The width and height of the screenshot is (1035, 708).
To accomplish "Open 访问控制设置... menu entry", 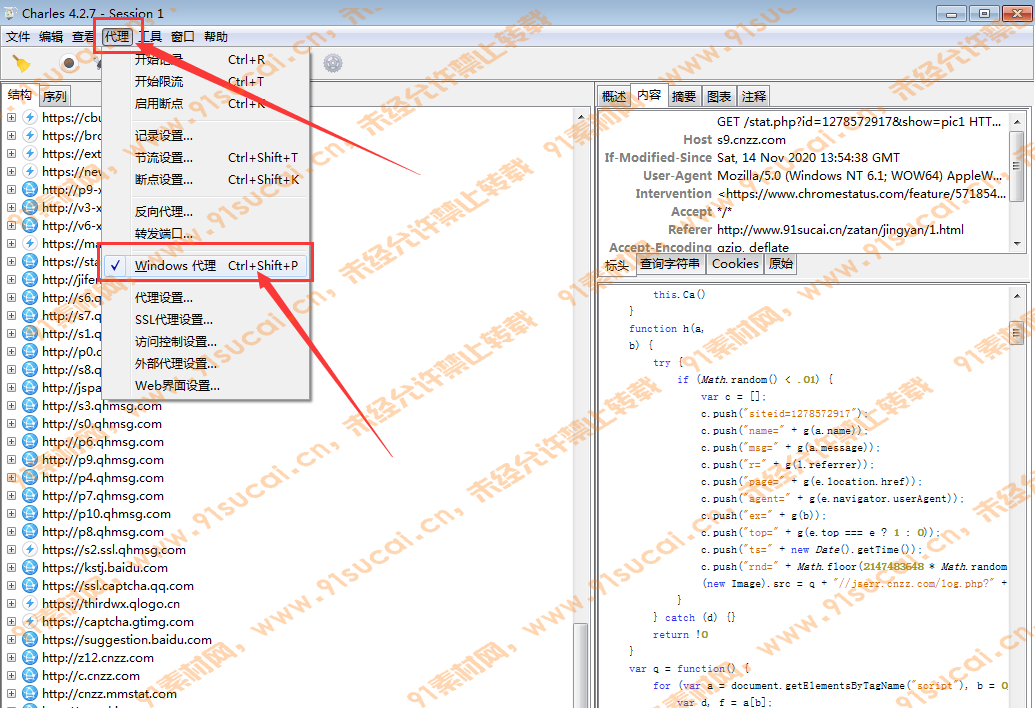I will [205, 342].
